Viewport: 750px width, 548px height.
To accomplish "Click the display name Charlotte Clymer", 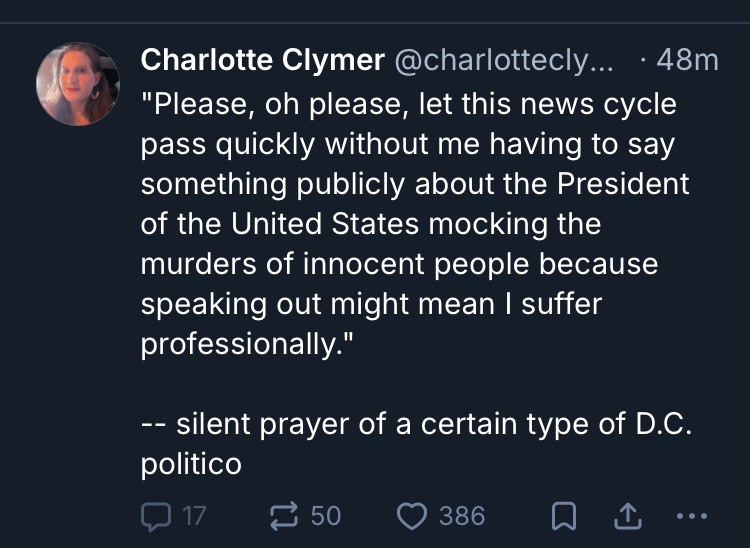I will tap(262, 60).
